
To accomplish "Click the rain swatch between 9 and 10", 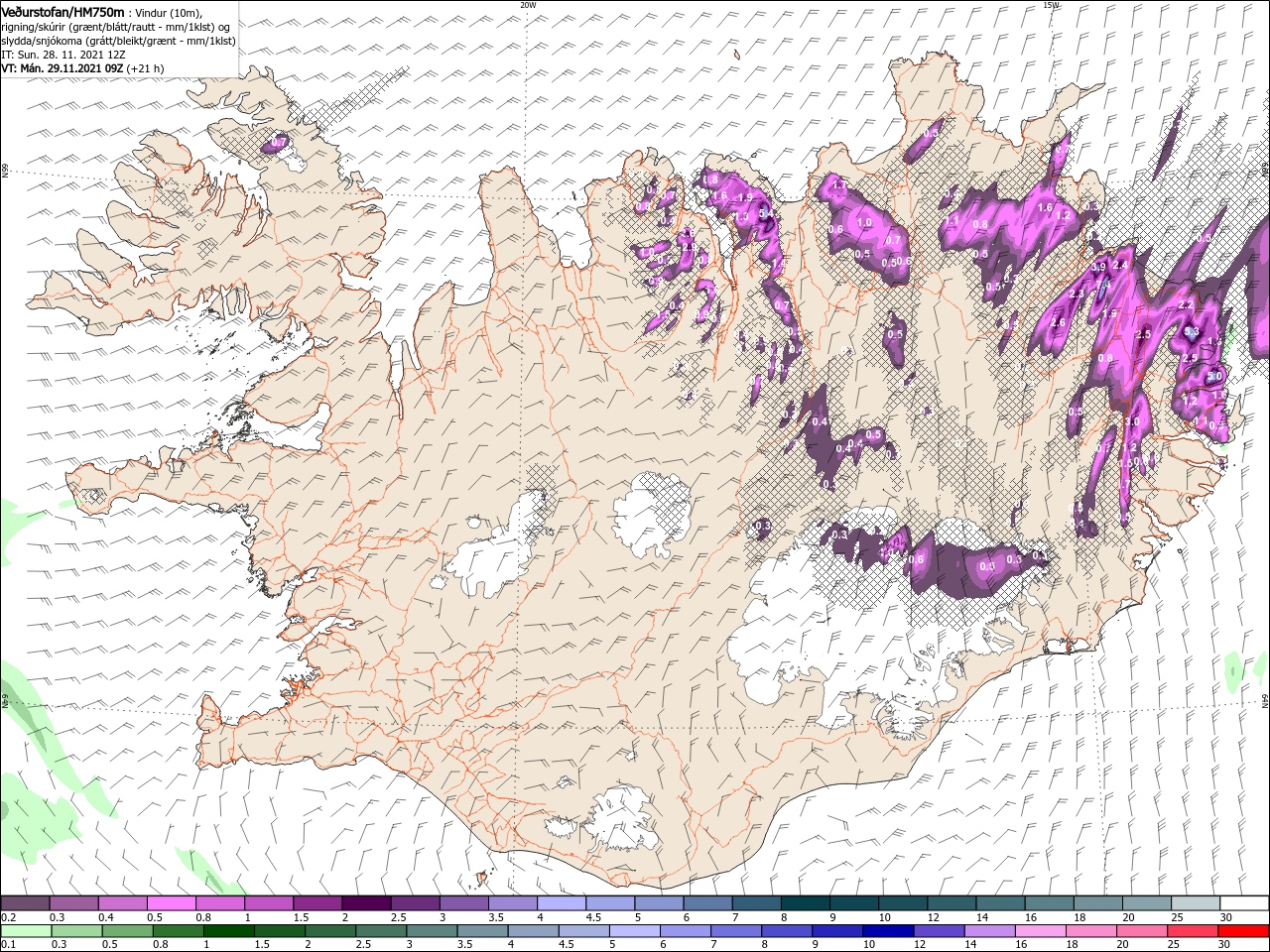I will click(x=835, y=931).
